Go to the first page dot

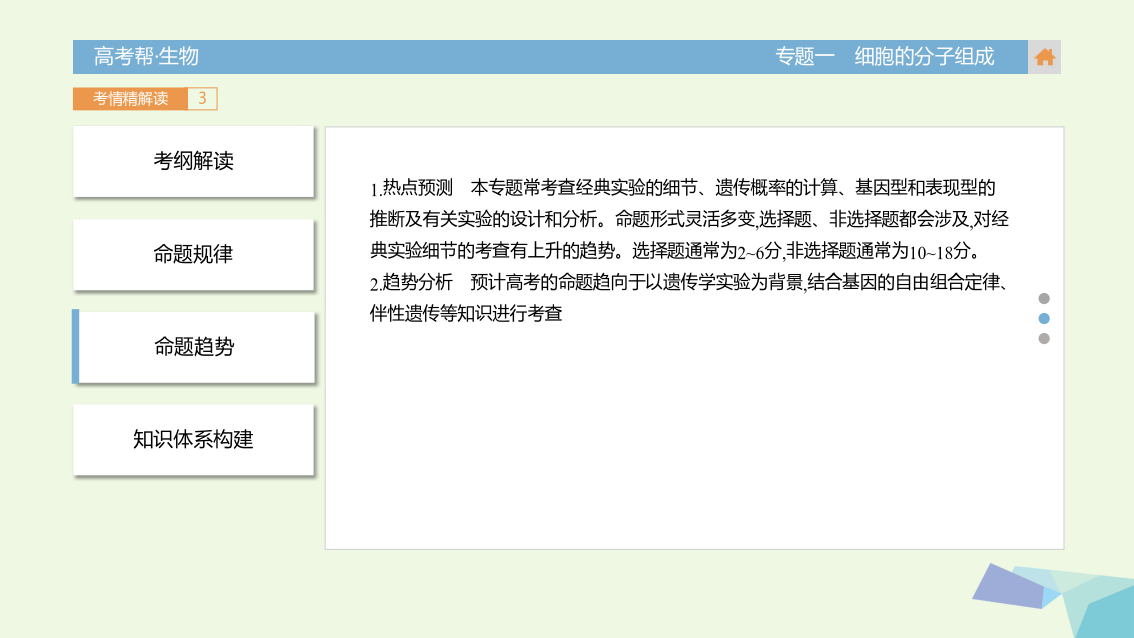tap(1044, 298)
